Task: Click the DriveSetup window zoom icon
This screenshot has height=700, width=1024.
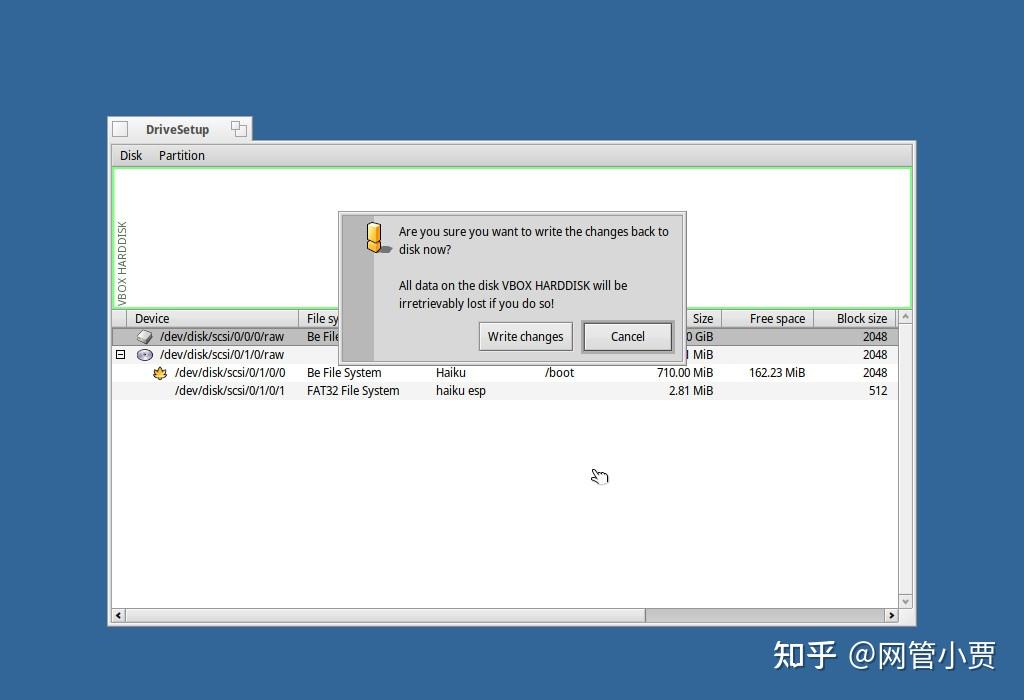Action: [239, 129]
